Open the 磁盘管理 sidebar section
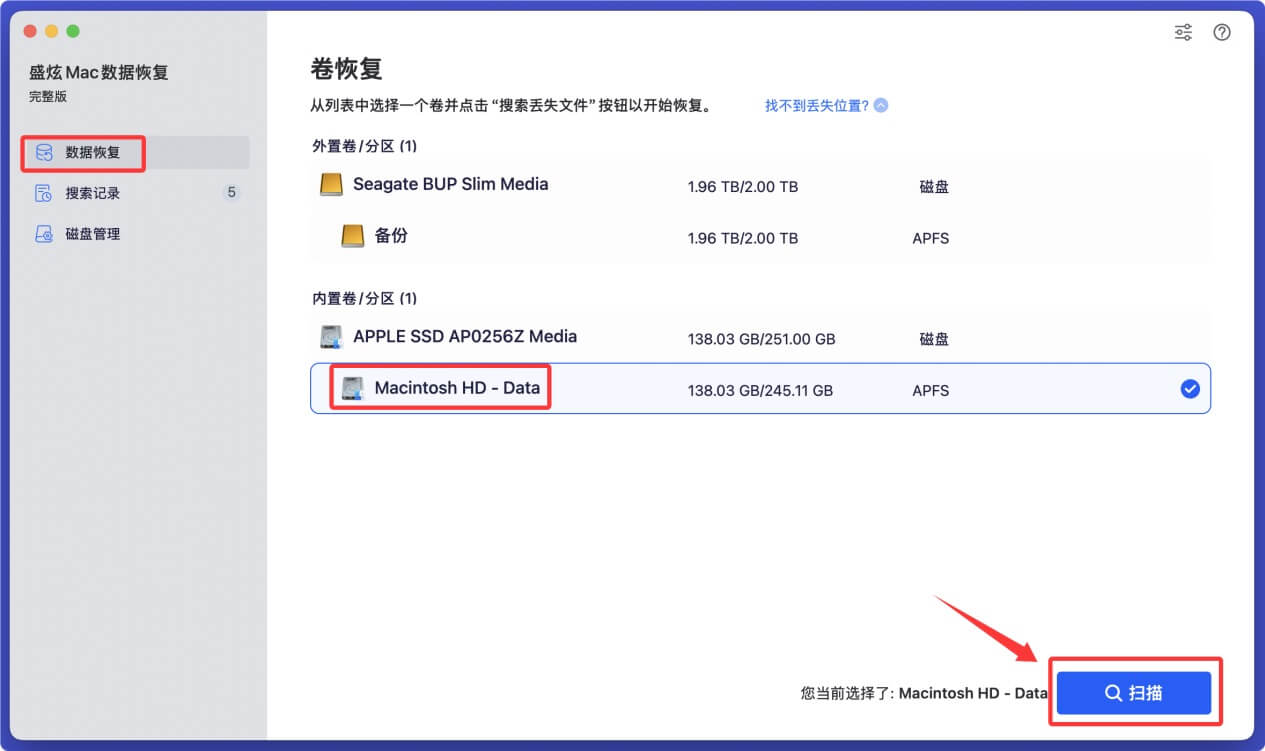This screenshot has height=751, width=1265. [x=91, y=233]
